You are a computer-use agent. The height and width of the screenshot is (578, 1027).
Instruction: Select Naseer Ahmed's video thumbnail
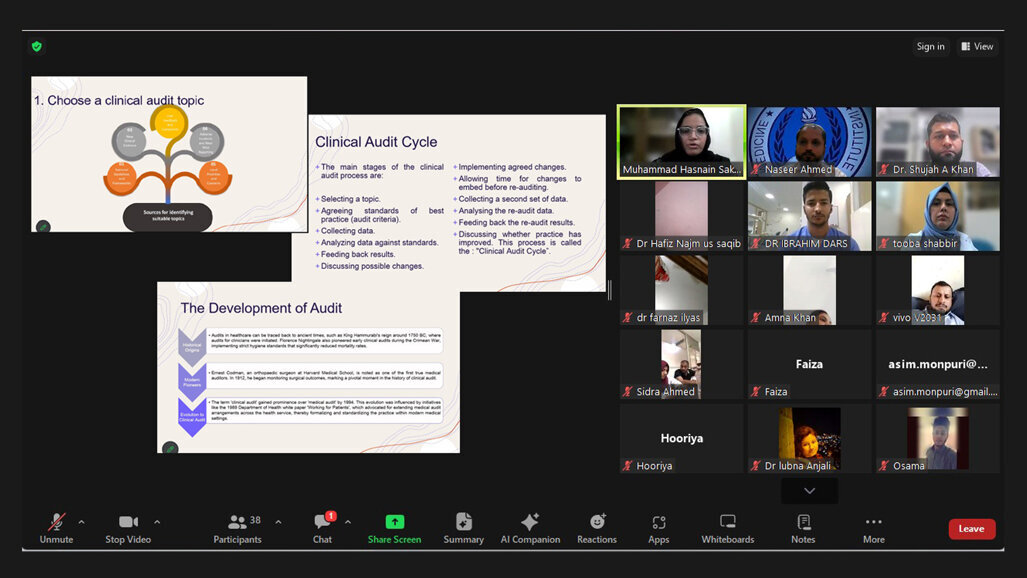(x=809, y=141)
